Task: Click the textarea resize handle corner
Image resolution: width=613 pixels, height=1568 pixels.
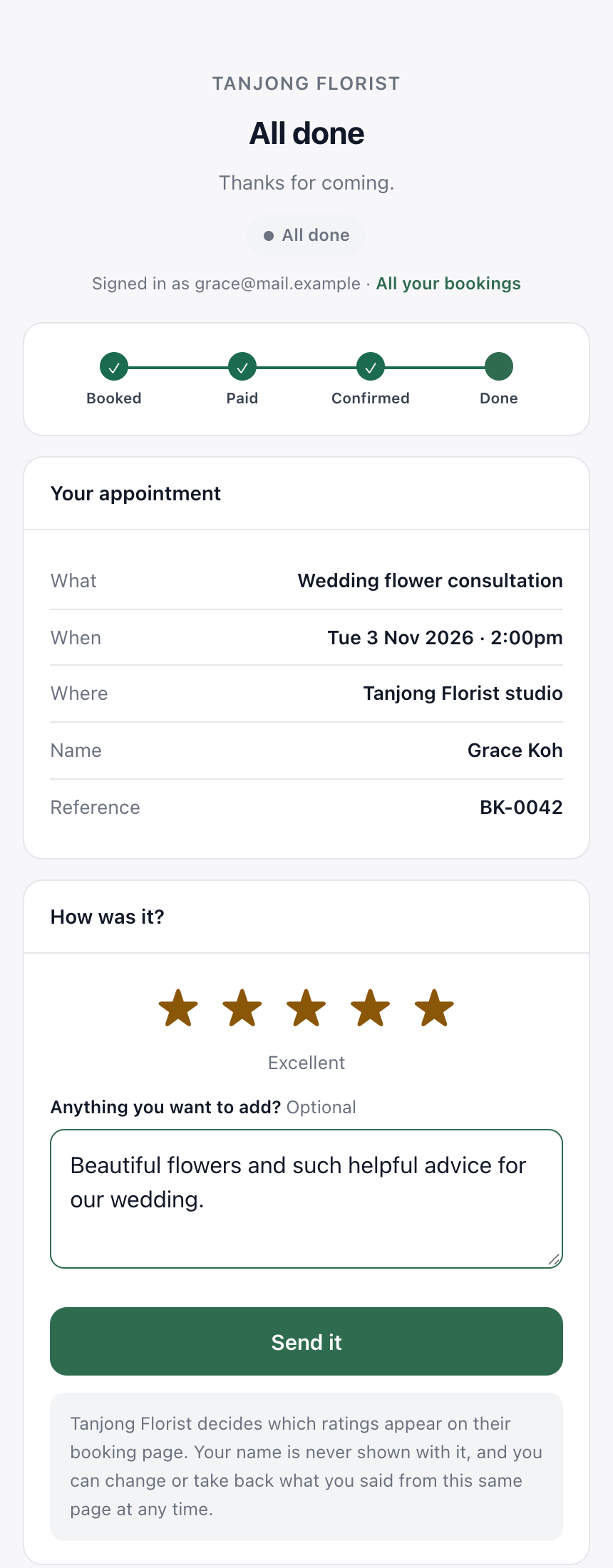Action: pos(554,1260)
